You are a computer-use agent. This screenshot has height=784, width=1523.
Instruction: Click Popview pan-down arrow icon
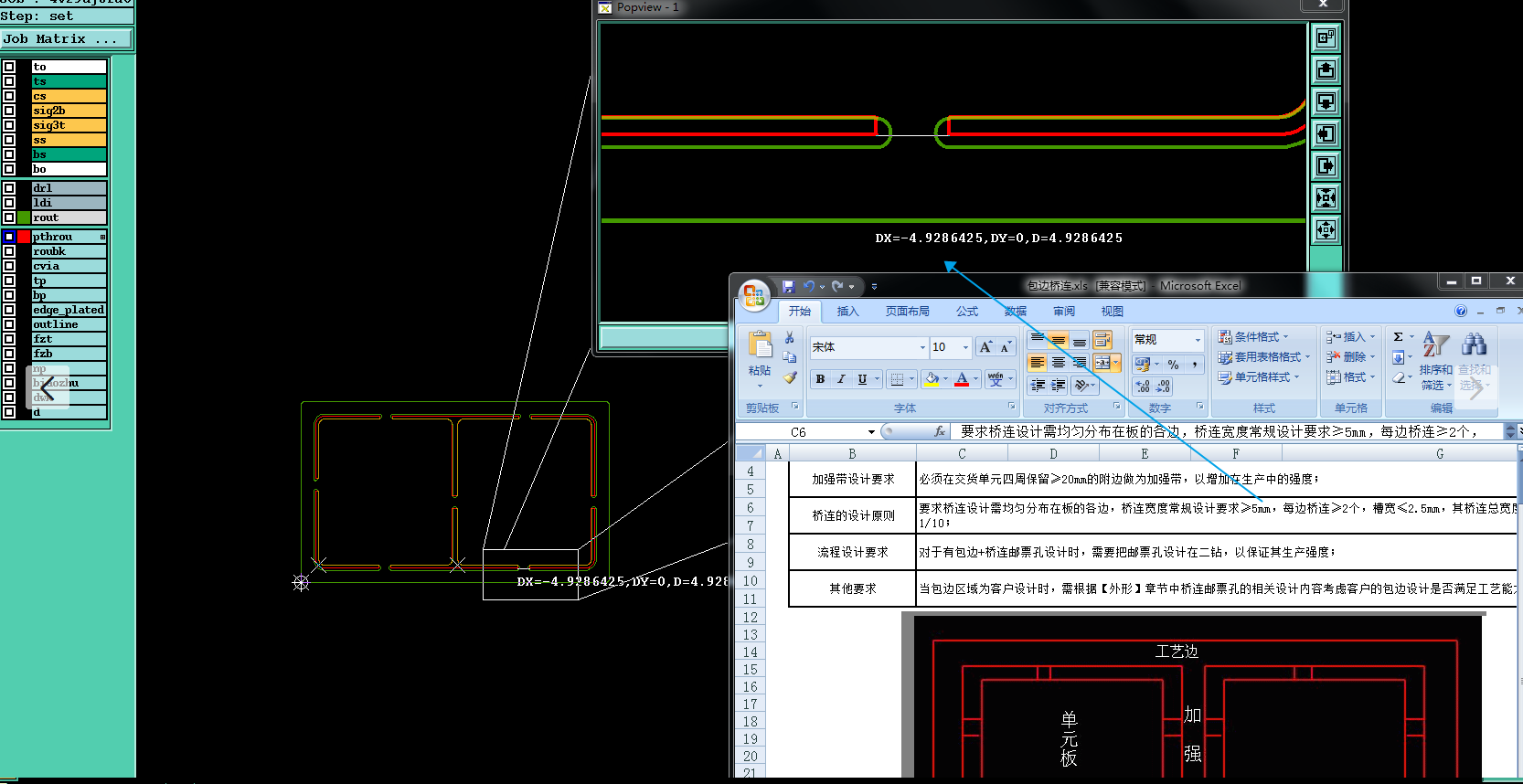[x=1326, y=101]
